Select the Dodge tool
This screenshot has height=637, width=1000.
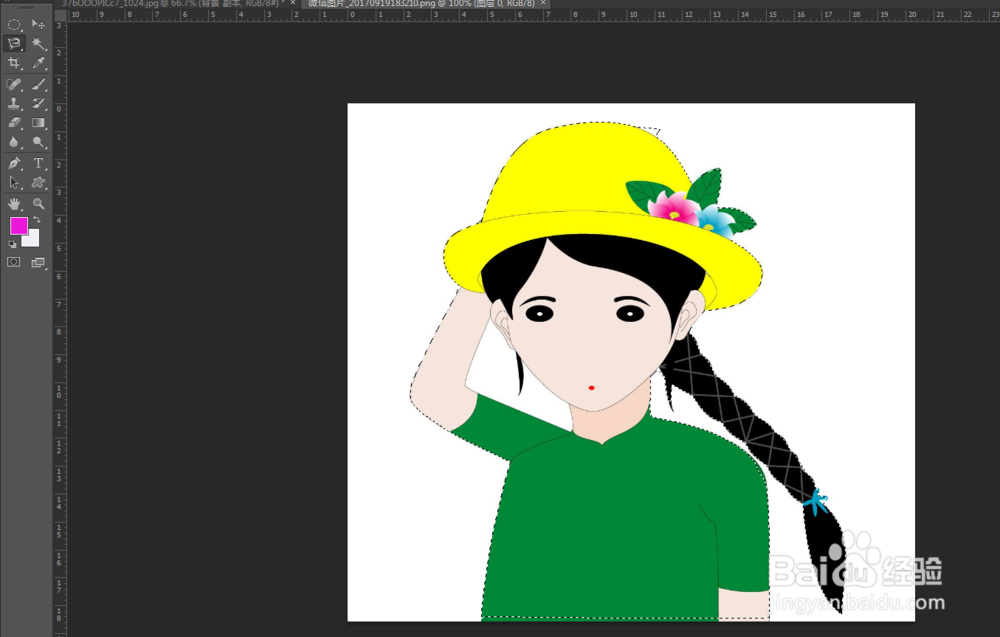coord(38,142)
